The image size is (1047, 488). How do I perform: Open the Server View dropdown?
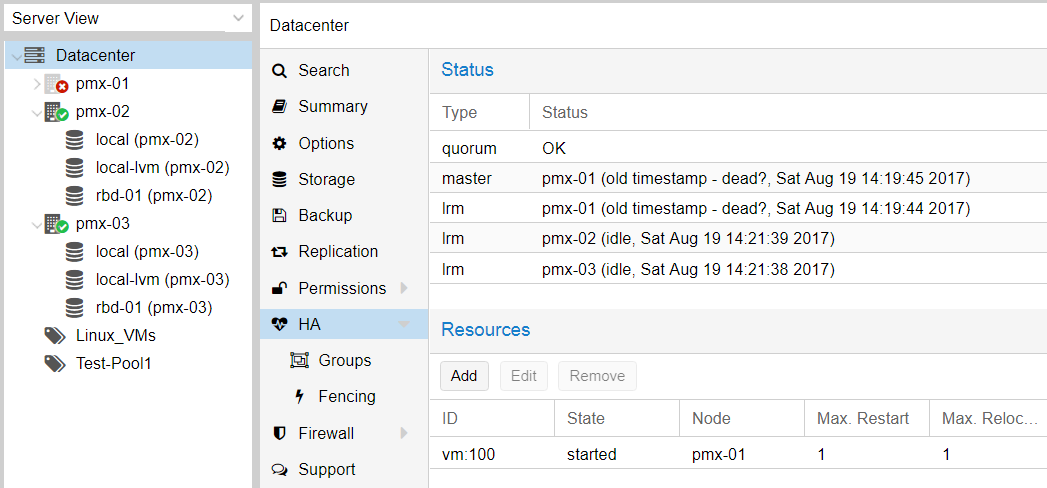[x=128, y=19]
